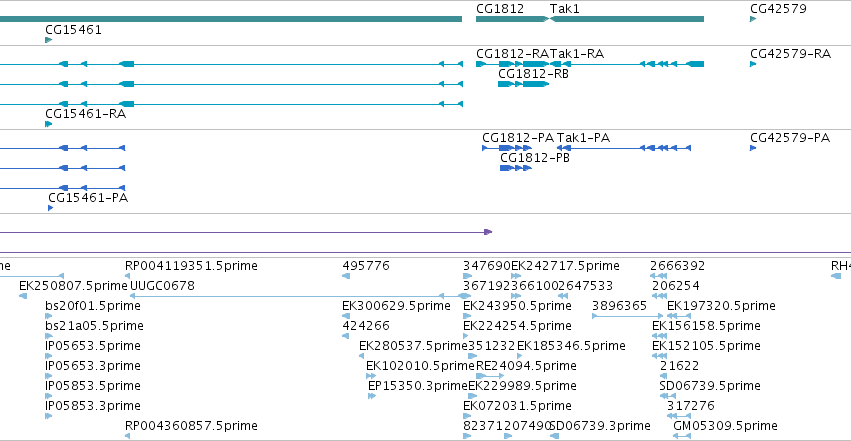Click the purple arrowhead ending the long feature
Screen dimensions: 851x441
tap(488, 232)
